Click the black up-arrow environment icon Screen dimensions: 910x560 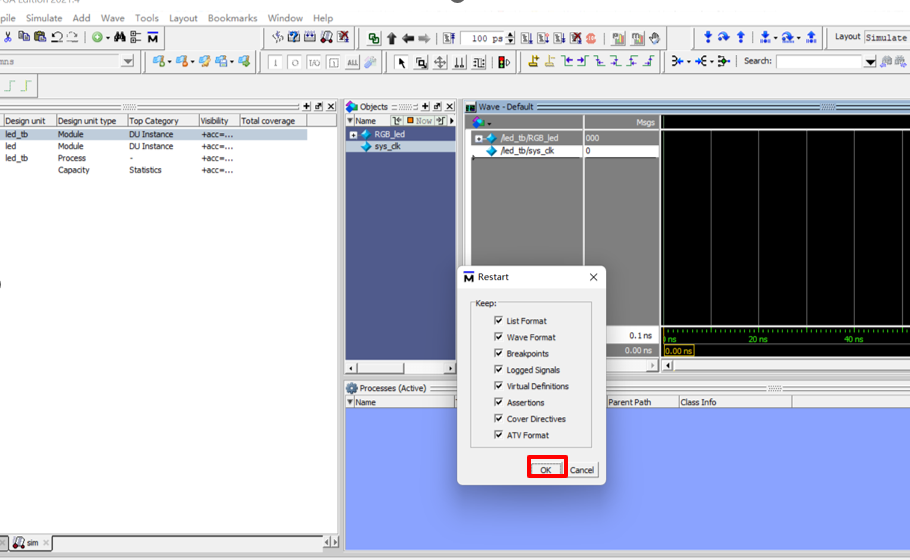click(x=392, y=38)
